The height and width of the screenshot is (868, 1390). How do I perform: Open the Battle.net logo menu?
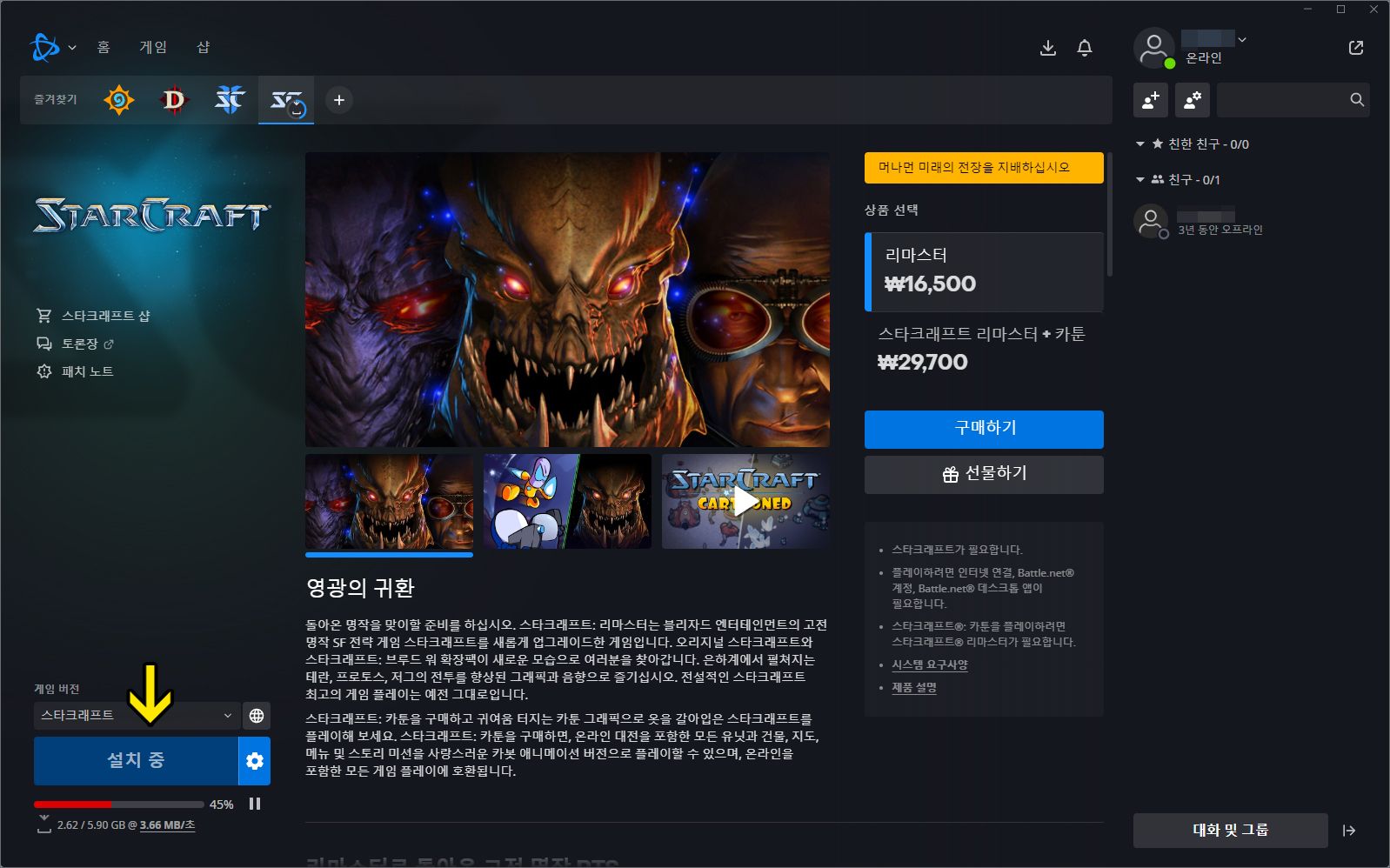point(44,47)
